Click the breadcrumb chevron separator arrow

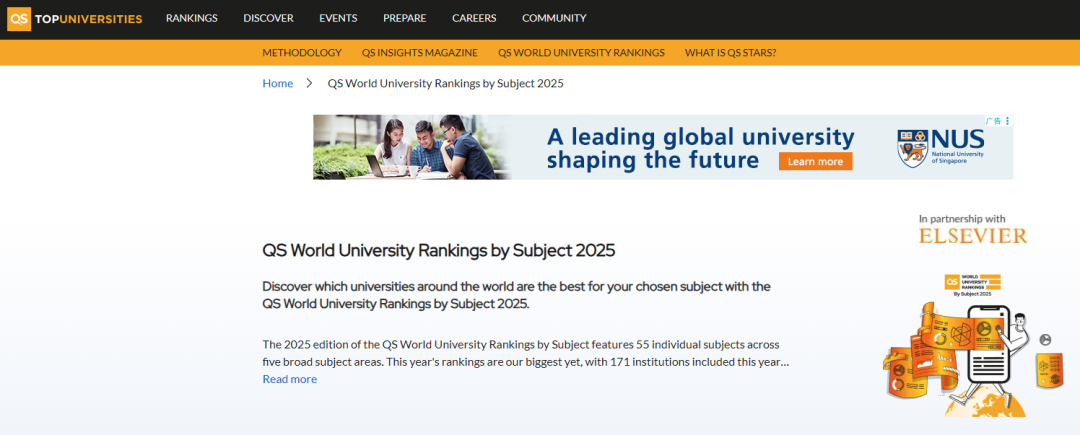310,83
